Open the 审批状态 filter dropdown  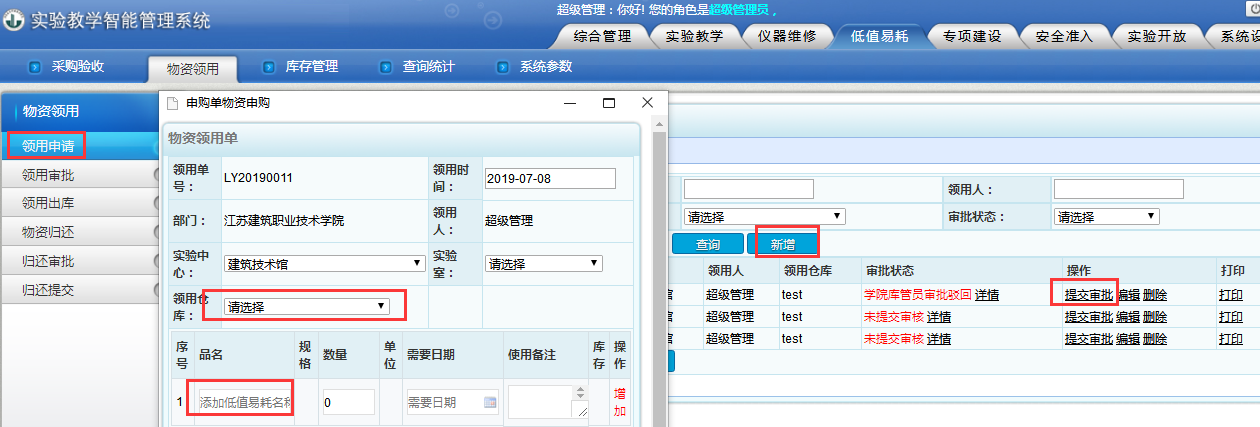tap(1106, 216)
